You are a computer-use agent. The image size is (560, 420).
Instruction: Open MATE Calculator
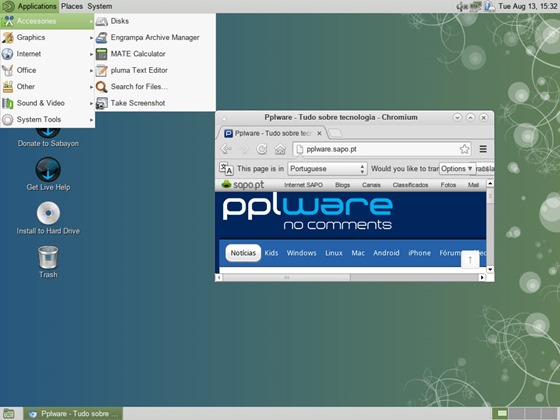point(155,54)
